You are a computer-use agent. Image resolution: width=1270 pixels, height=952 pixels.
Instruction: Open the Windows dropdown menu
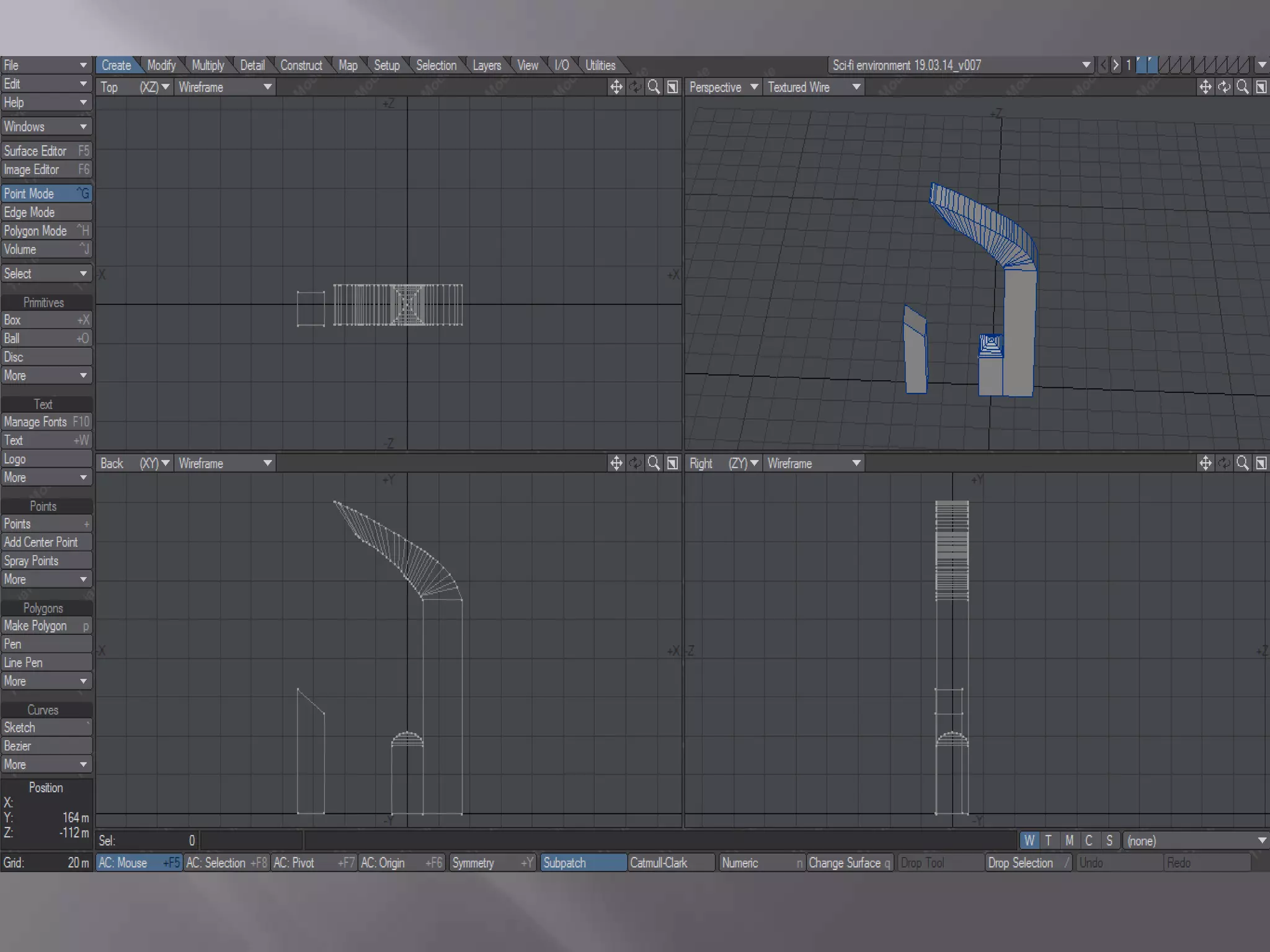pyautogui.click(x=46, y=126)
